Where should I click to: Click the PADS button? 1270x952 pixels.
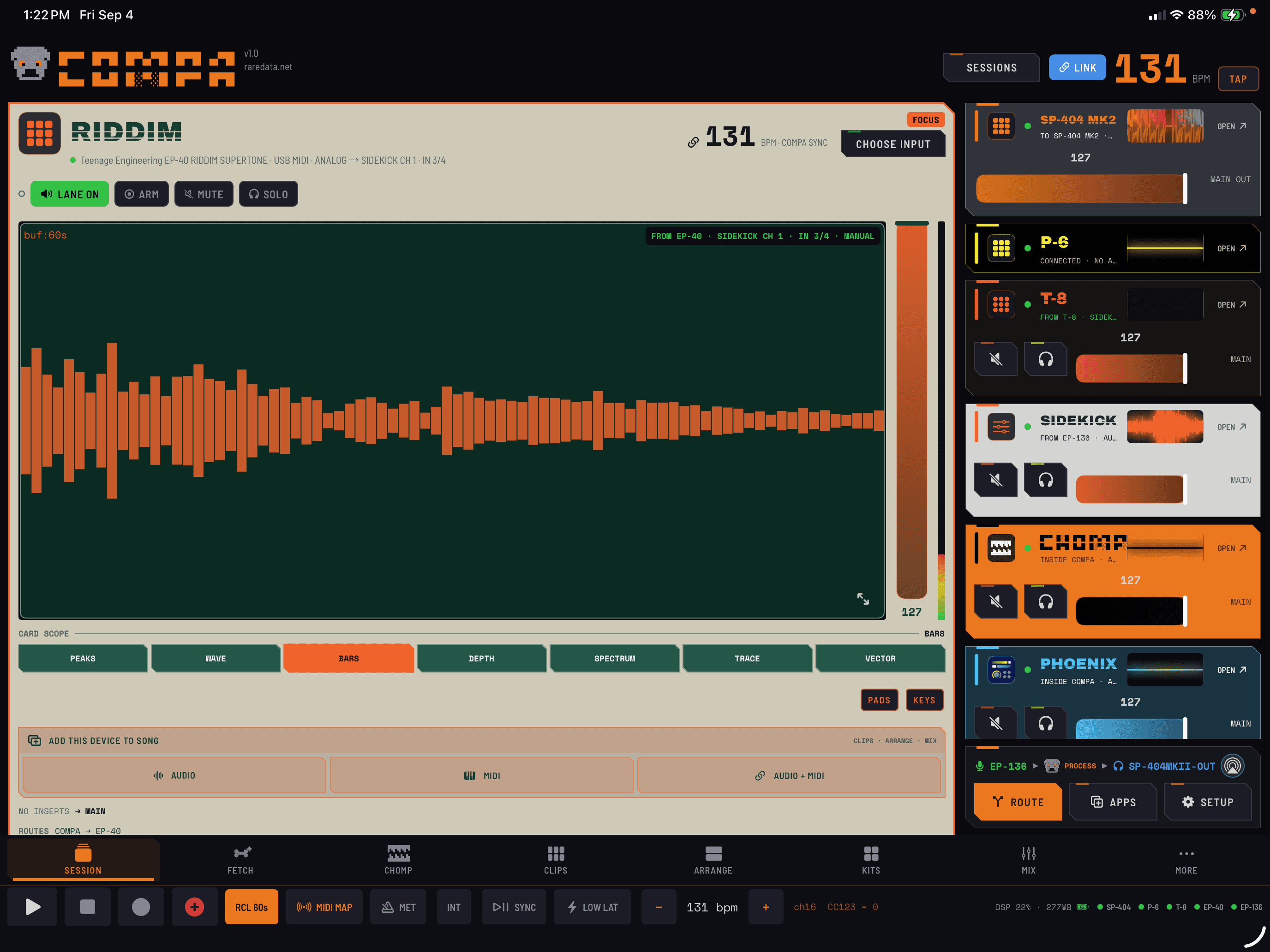[x=879, y=700]
